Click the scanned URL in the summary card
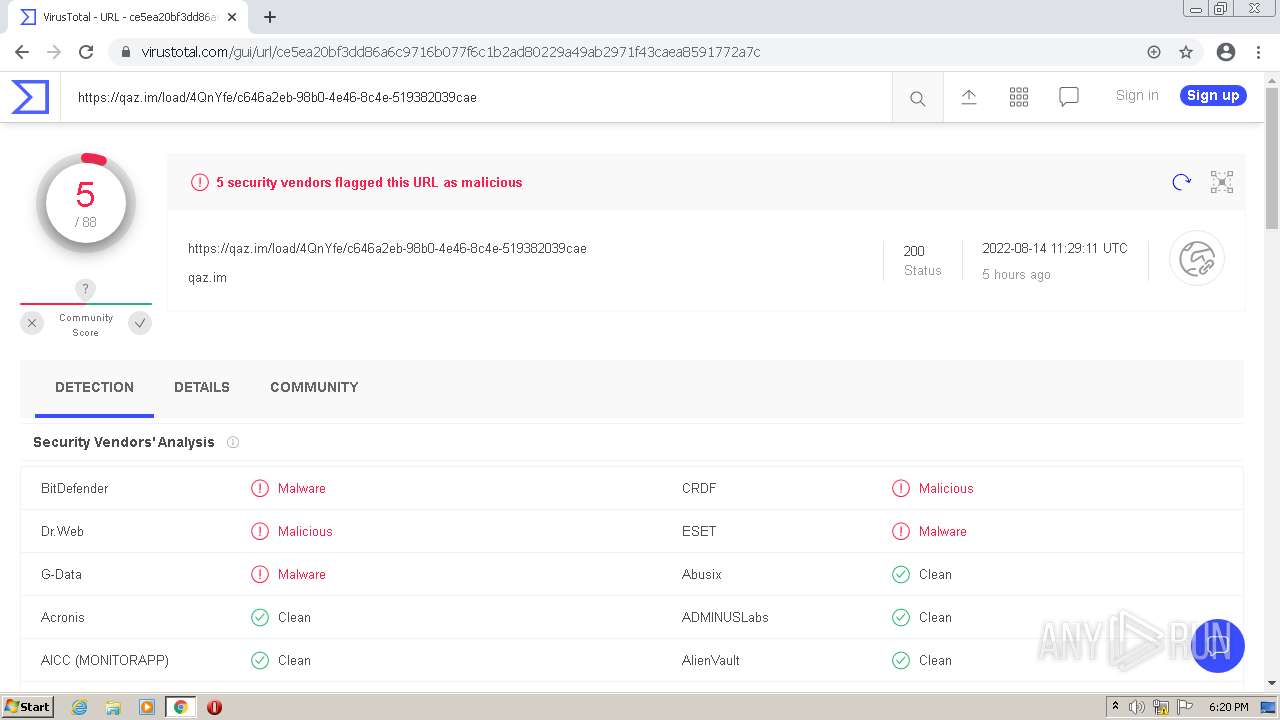 (x=387, y=249)
